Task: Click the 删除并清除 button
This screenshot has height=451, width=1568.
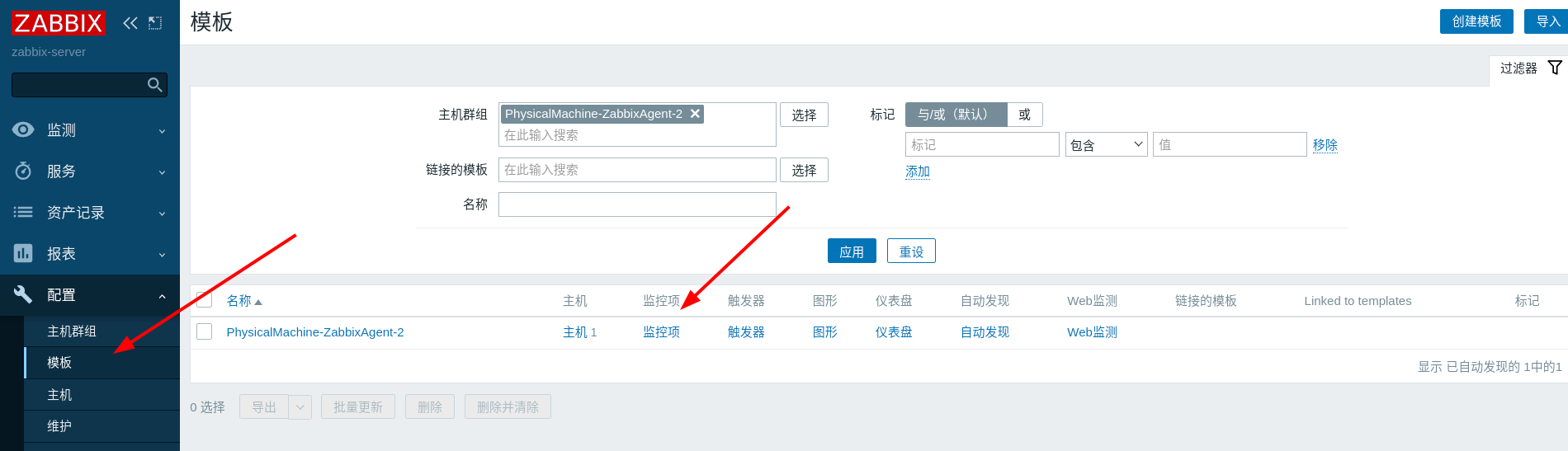Action: click(x=508, y=406)
